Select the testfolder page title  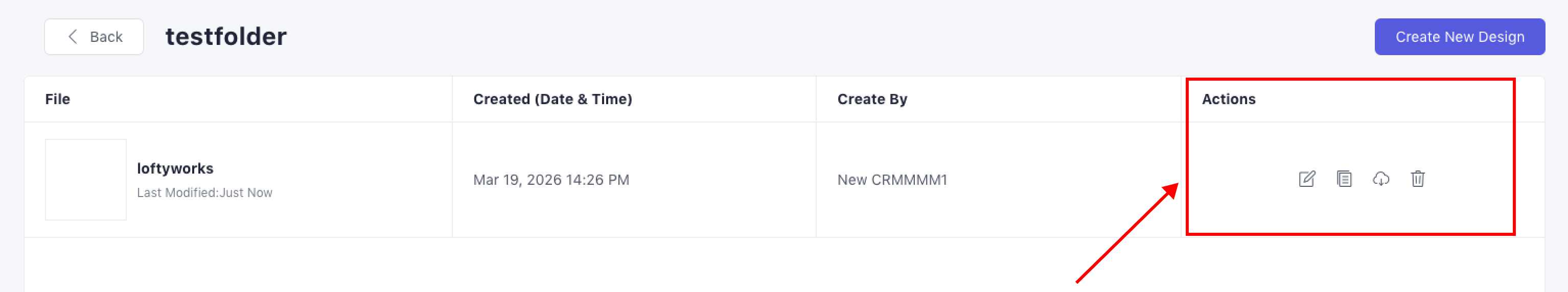click(226, 37)
